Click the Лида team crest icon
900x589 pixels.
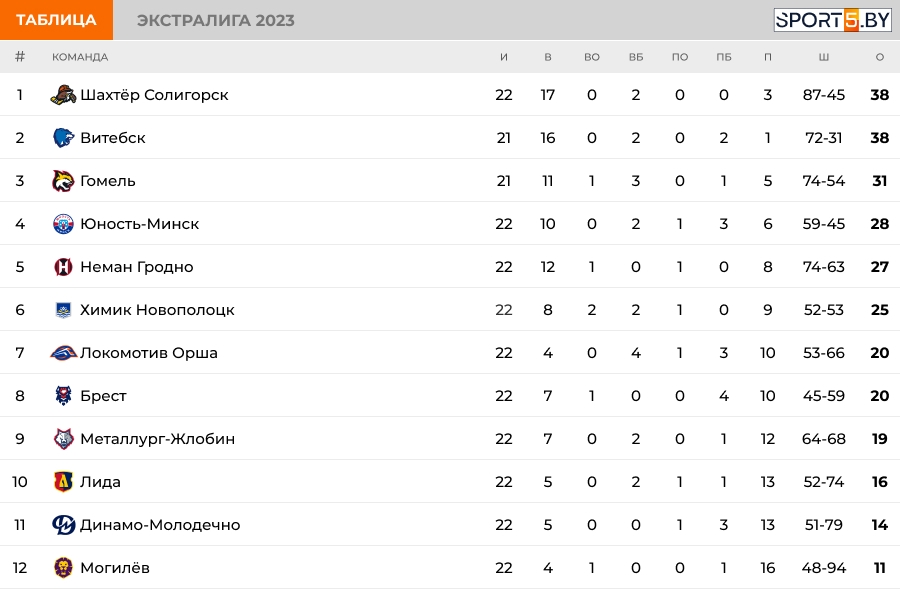[63, 482]
